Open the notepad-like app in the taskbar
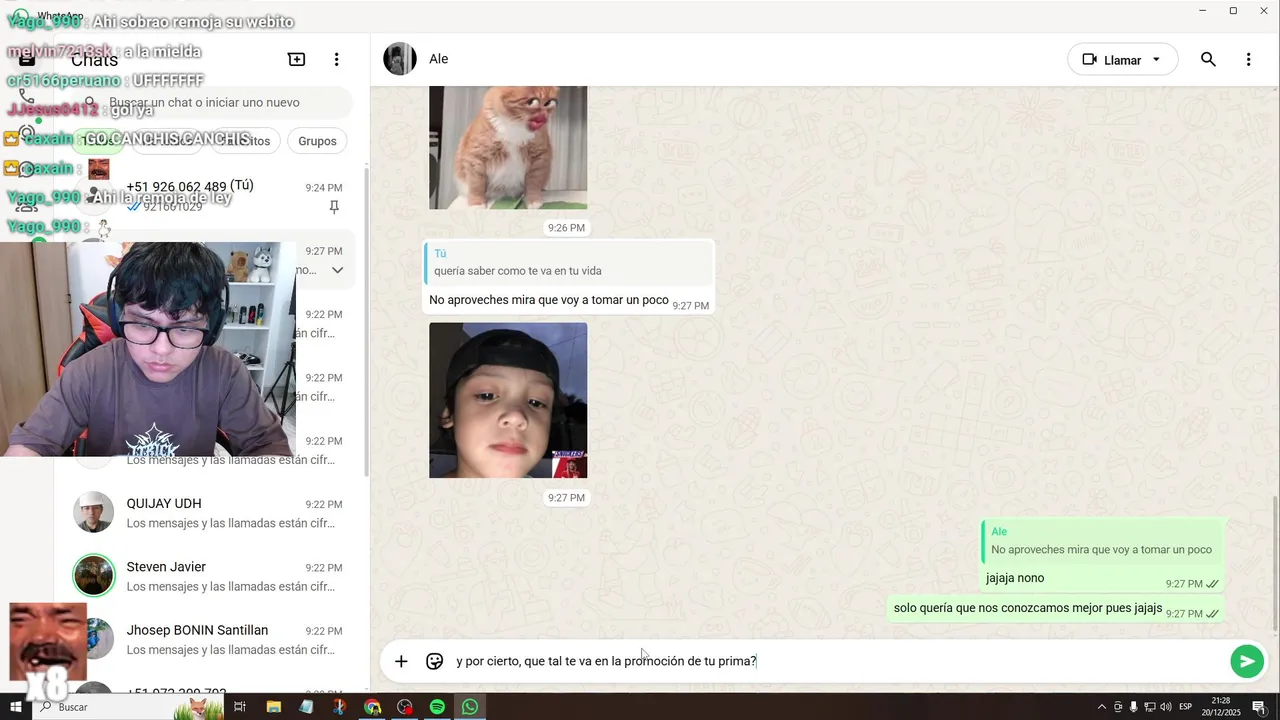 pos(306,707)
